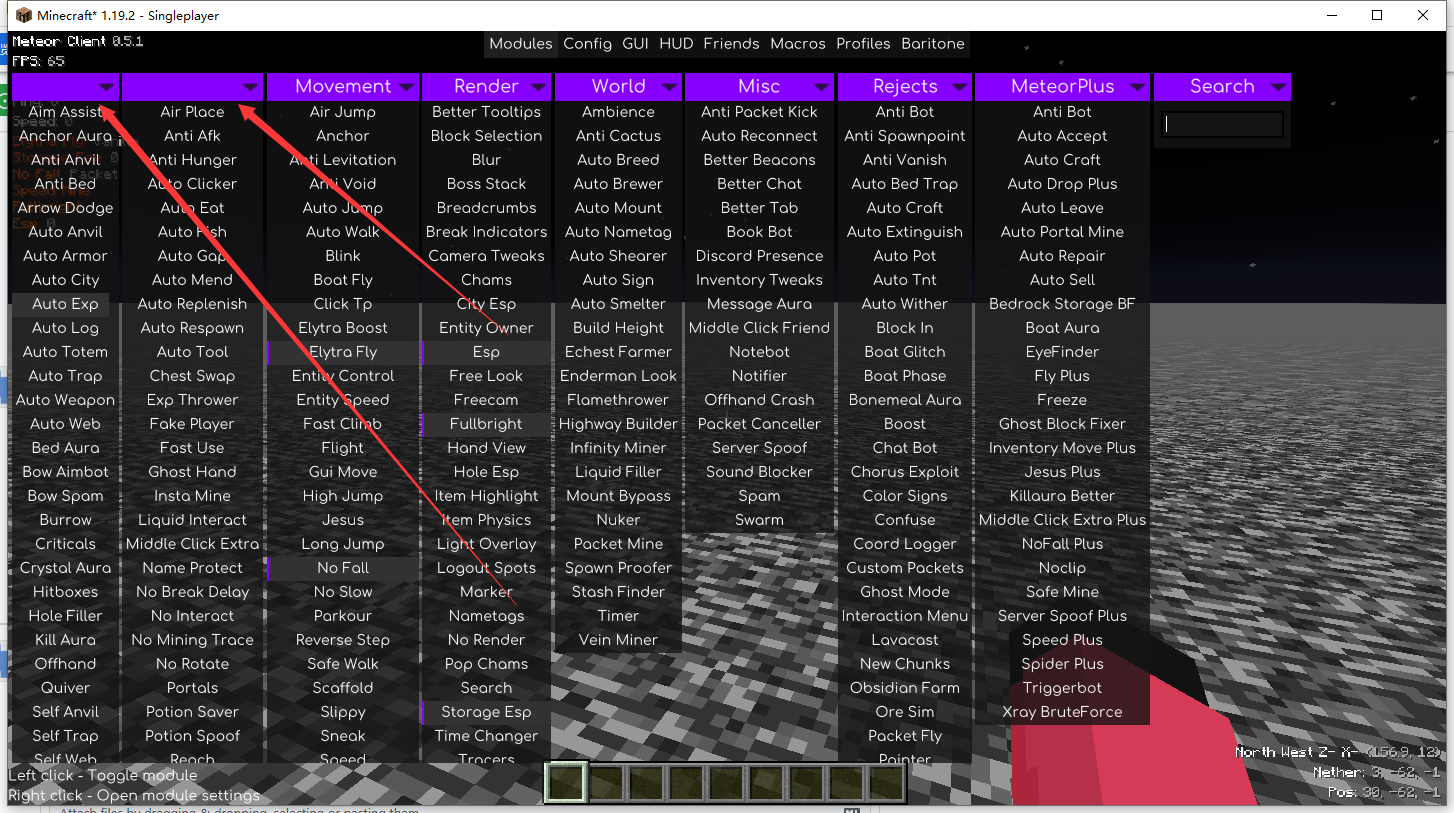Screen dimensions: 1454x813
Task: Disable the Elytra Fly module
Action: [x=342, y=351]
